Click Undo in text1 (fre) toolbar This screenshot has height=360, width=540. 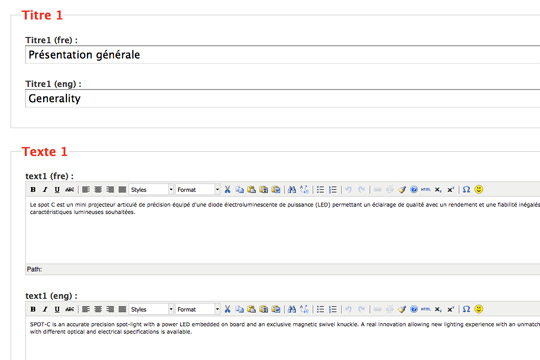(x=349, y=189)
